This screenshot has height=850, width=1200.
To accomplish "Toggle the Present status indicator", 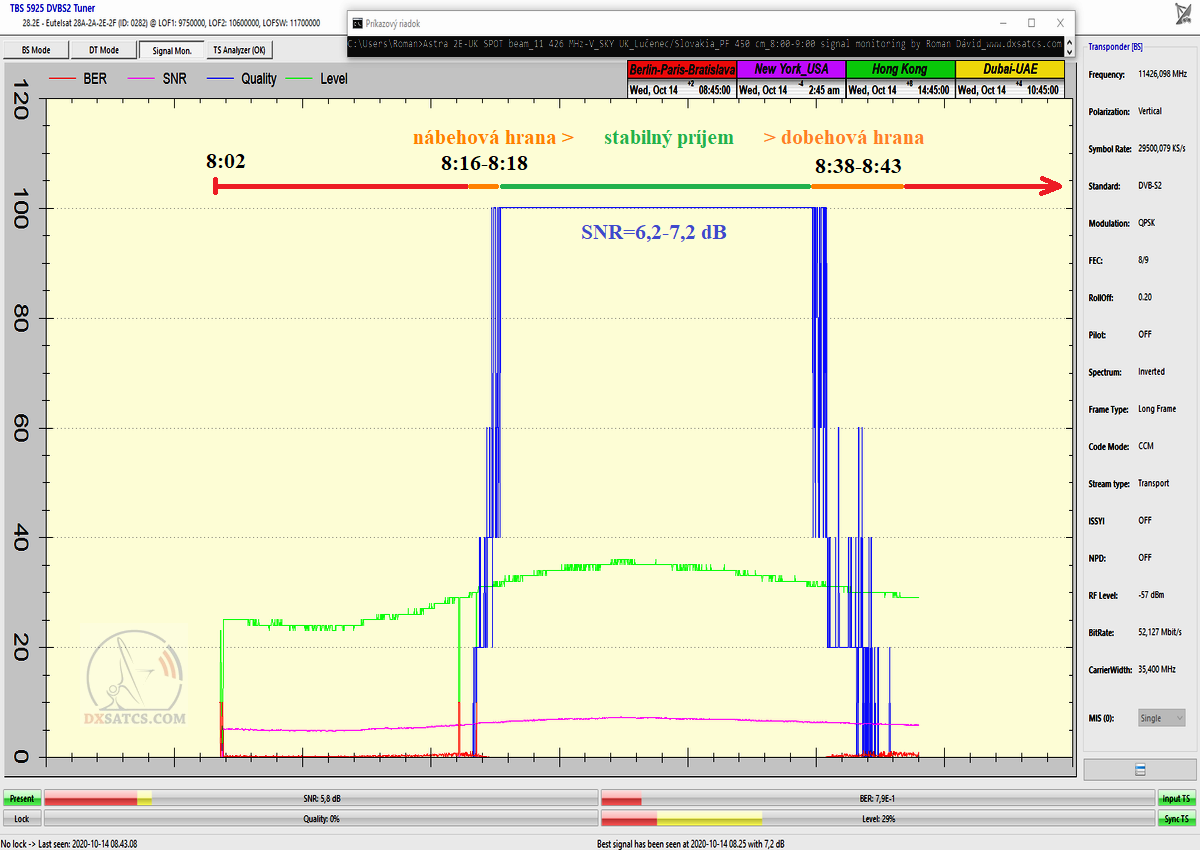I will pyautogui.click(x=21, y=799).
